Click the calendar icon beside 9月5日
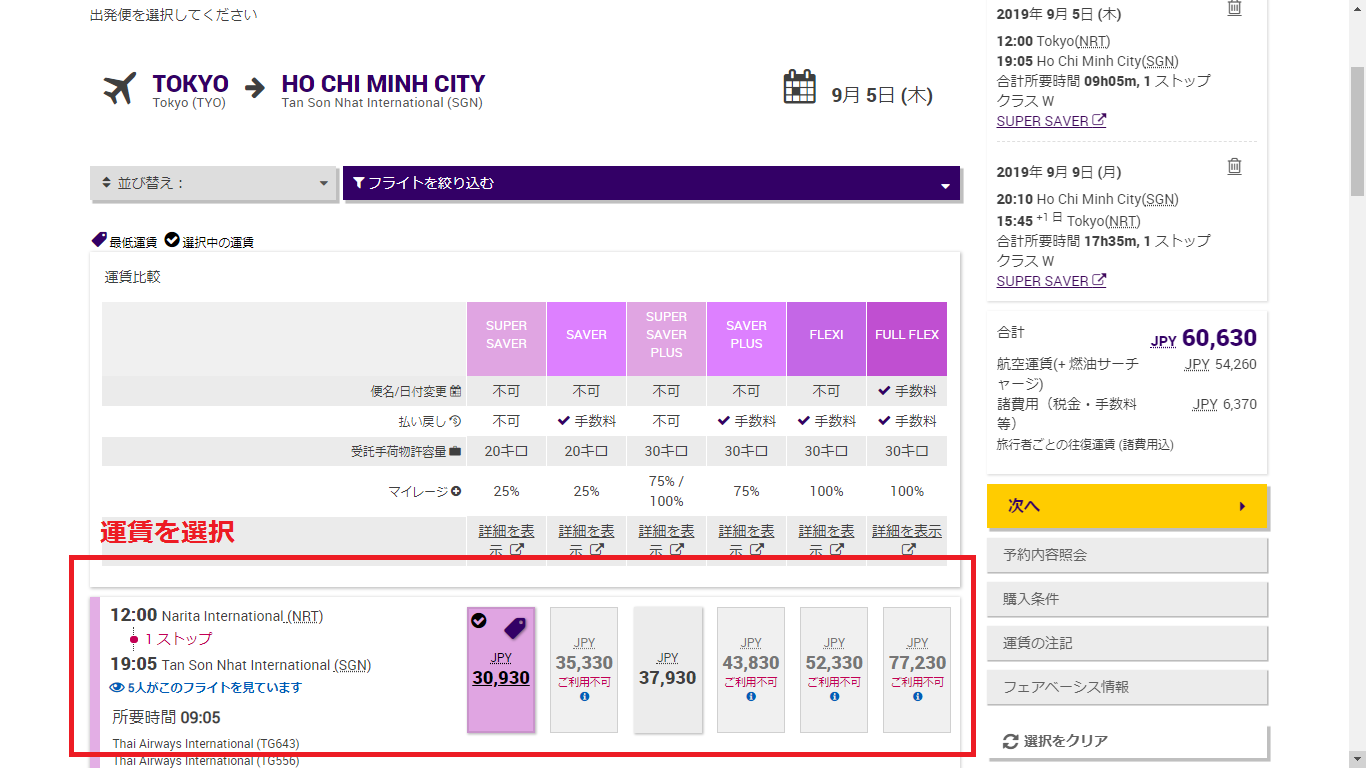Screen dimensions: 1366x768 click(799, 88)
